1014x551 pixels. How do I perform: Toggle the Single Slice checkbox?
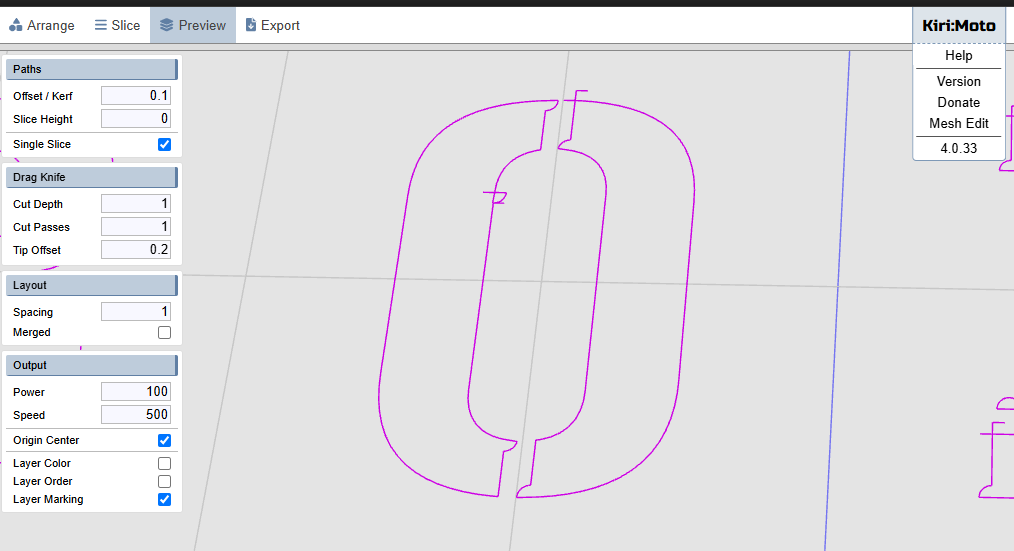164,144
